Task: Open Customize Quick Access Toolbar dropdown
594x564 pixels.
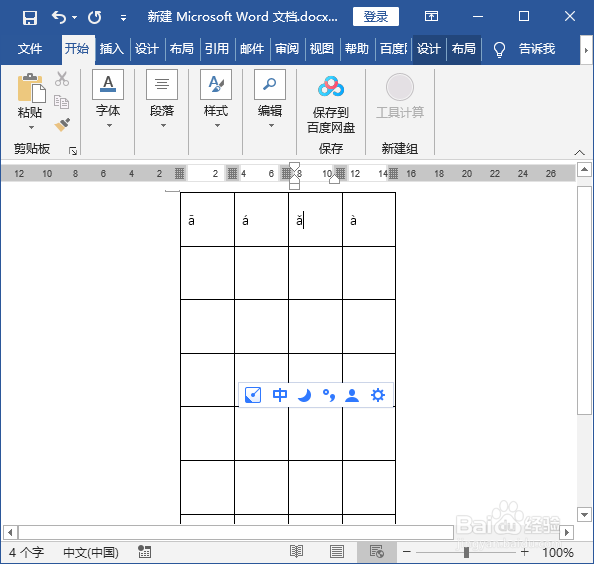Action: point(123,17)
